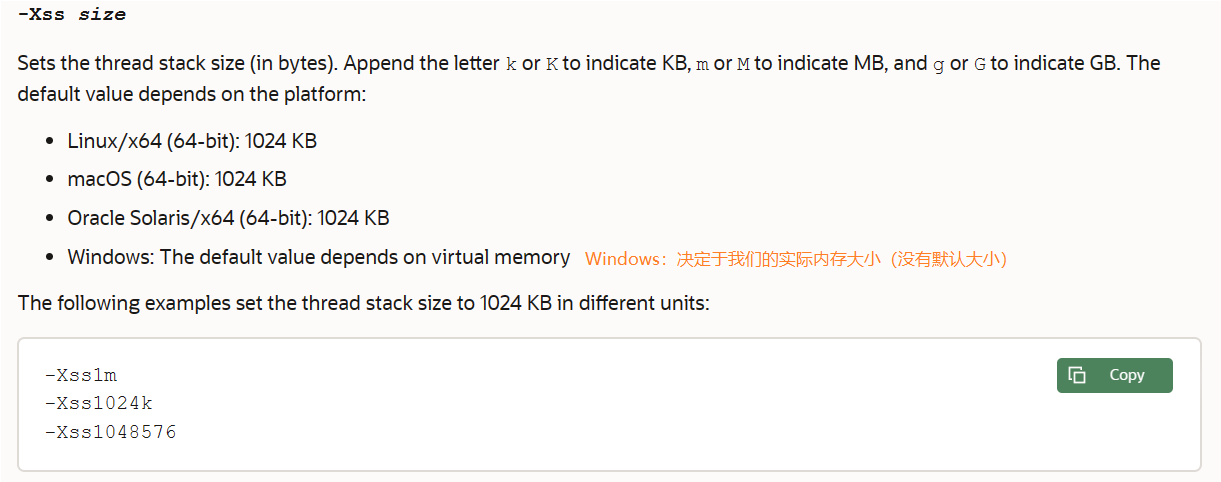Click the uppercase 'G' code letter
Screen dimensions: 1221x482
click(980, 64)
